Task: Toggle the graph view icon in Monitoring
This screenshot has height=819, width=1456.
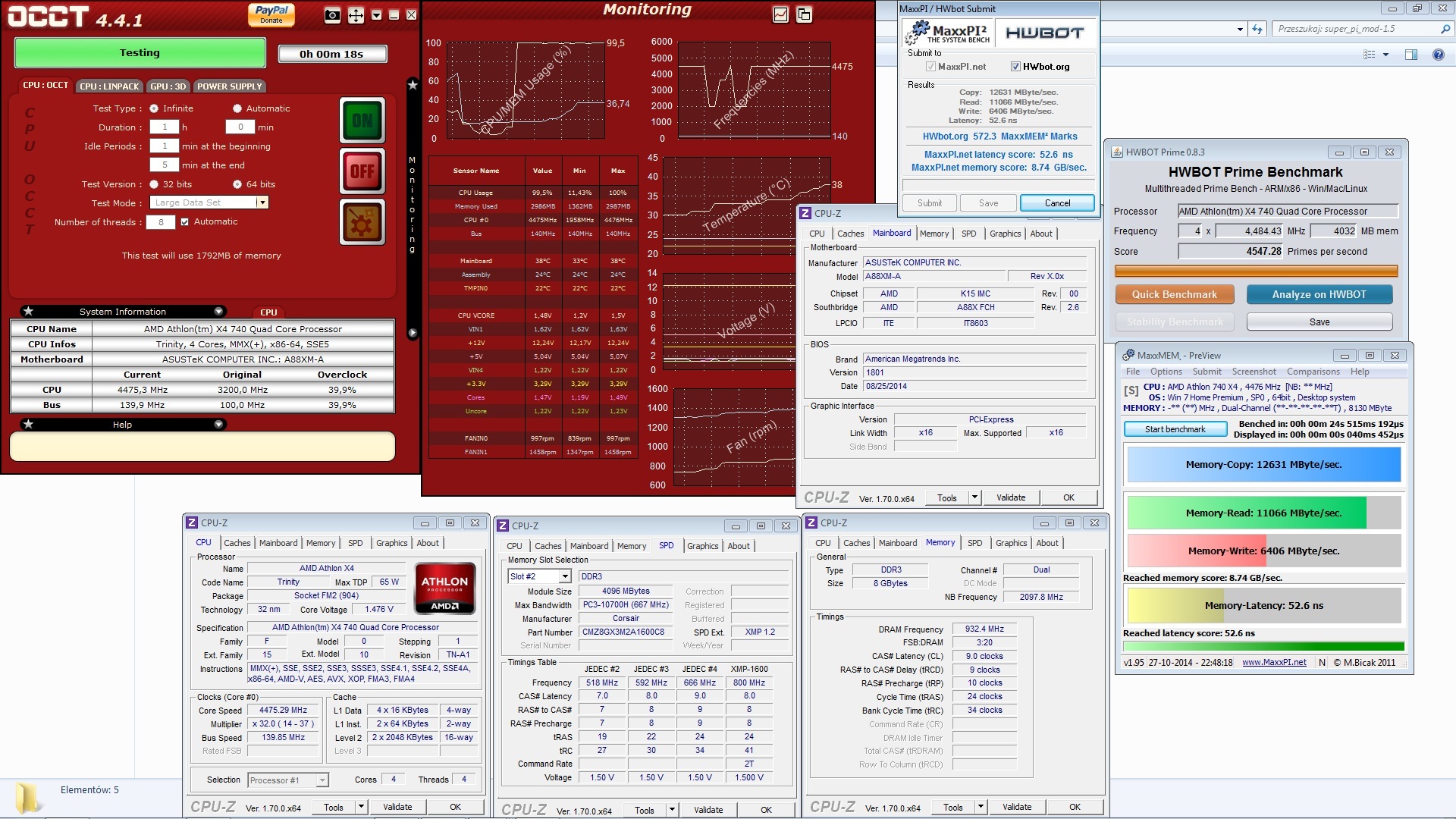Action: [780, 14]
